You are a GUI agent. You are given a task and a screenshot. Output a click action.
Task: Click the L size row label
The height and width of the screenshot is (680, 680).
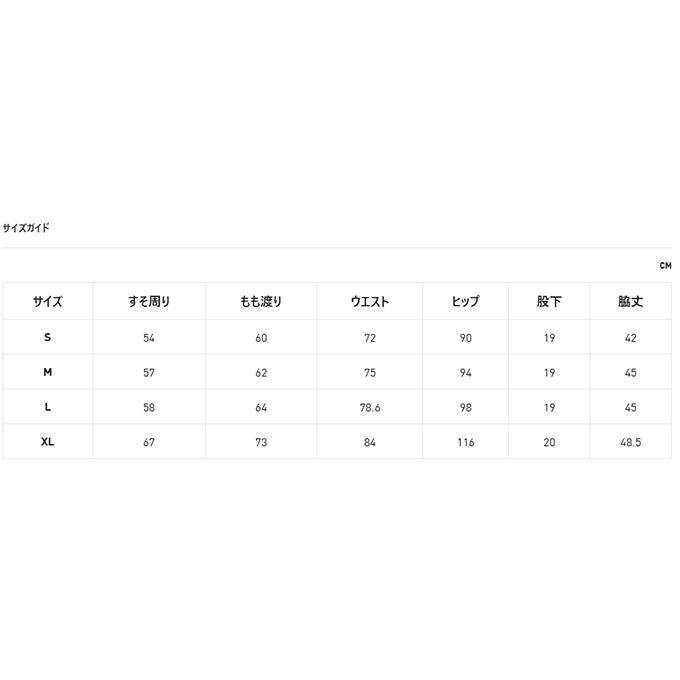(x=48, y=408)
